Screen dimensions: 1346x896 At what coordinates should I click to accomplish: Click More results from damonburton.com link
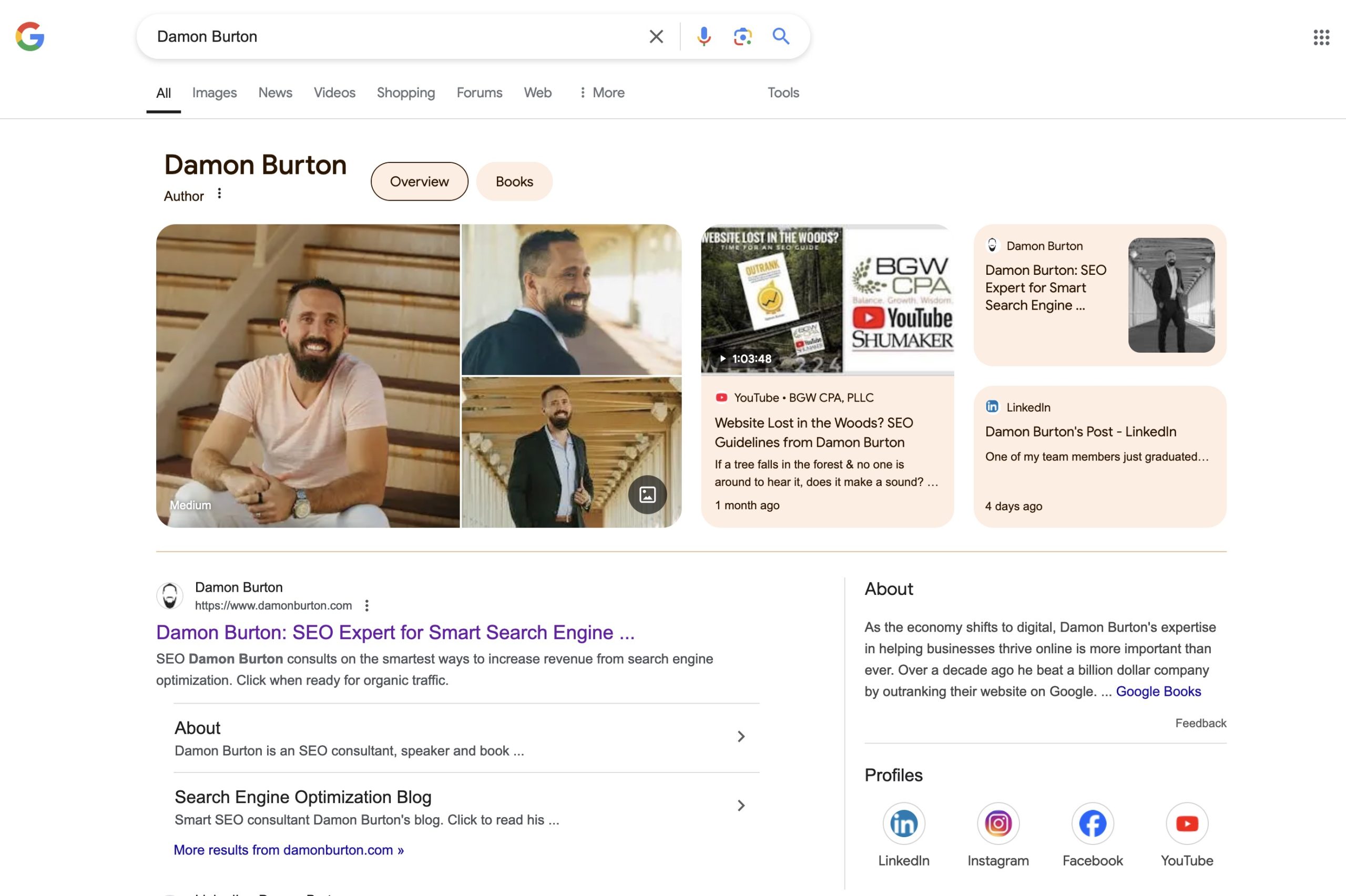pos(289,850)
